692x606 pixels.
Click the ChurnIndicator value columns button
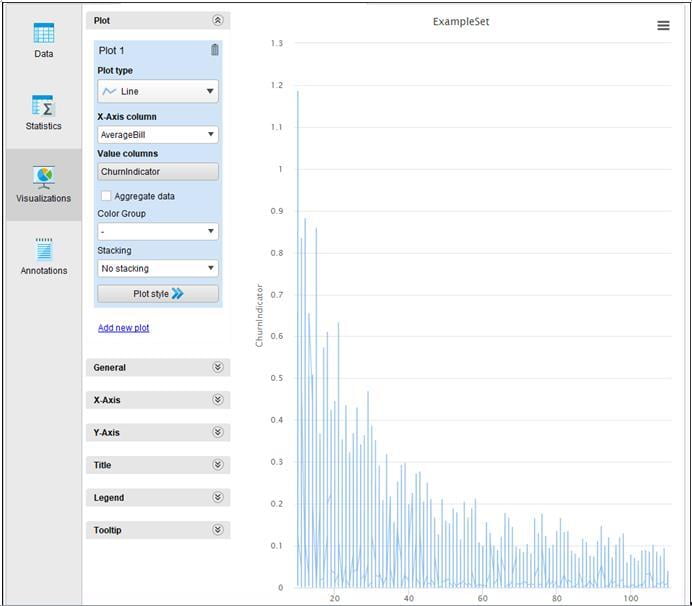coord(158,172)
